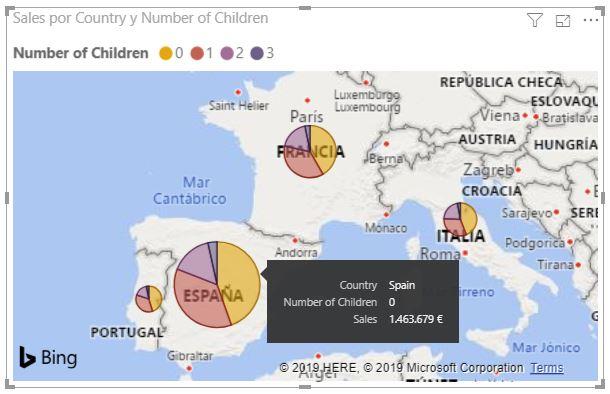
Task: Select the purple legend marker for 3 children
Action: click(x=257, y=53)
